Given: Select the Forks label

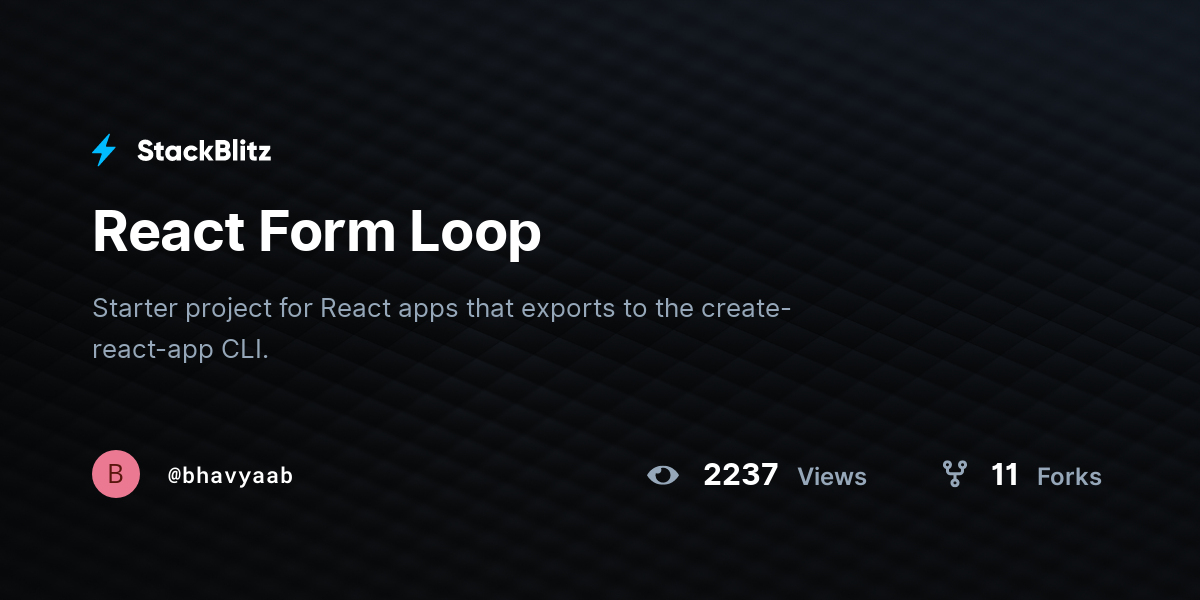Looking at the screenshot, I should click(x=1069, y=476).
